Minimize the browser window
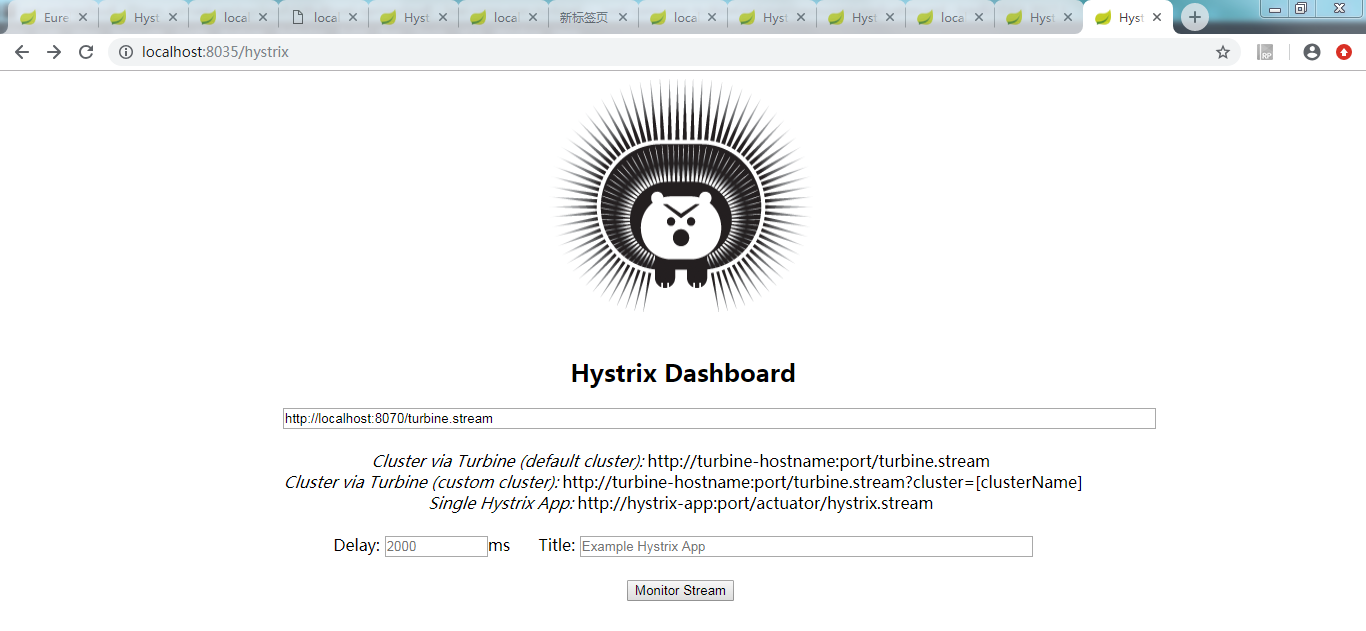The height and width of the screenshot is (631, 1366). click(x=1275, y=9)
